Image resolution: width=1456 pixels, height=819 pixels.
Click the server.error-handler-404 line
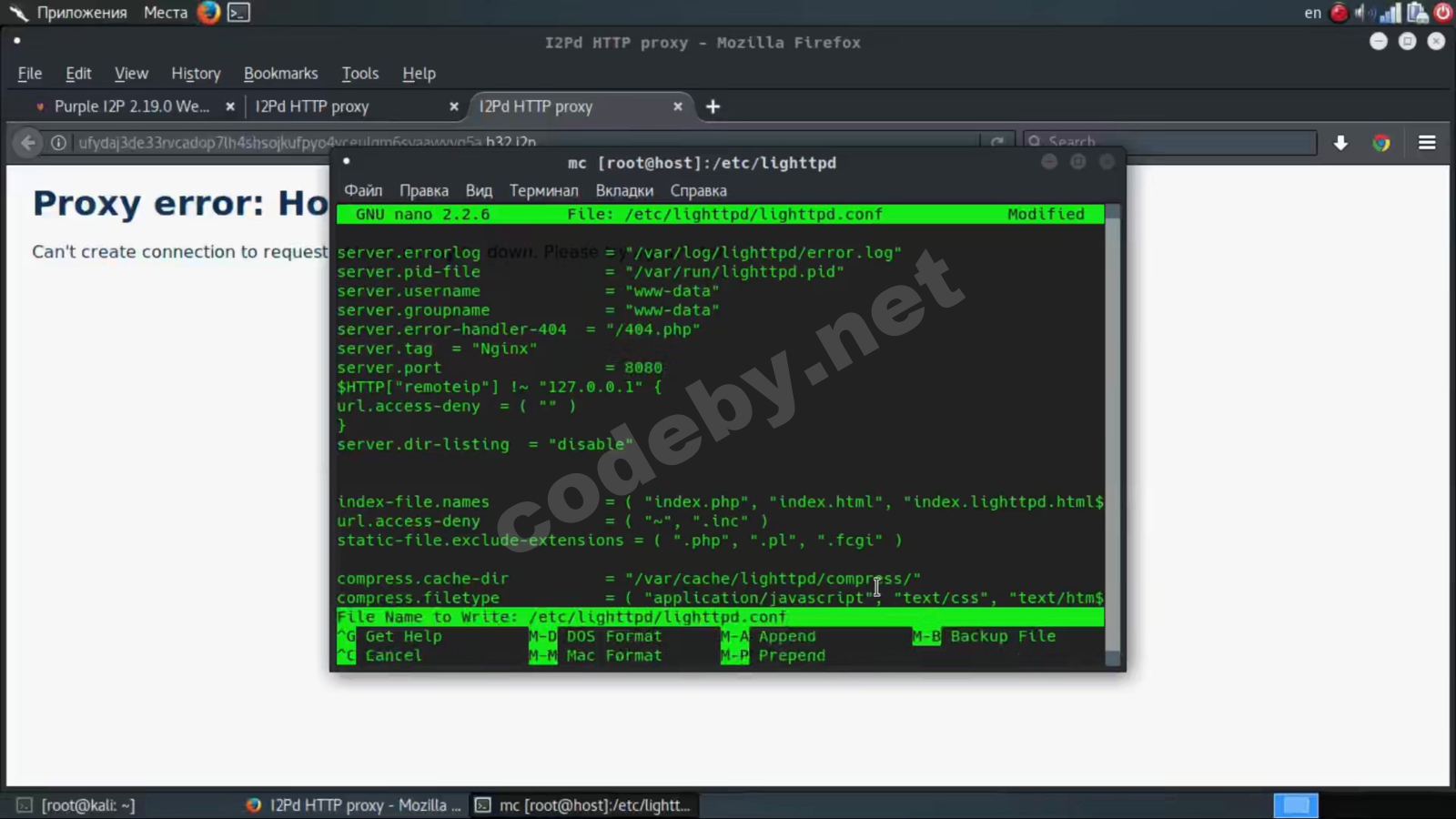(x=519, y=329)
